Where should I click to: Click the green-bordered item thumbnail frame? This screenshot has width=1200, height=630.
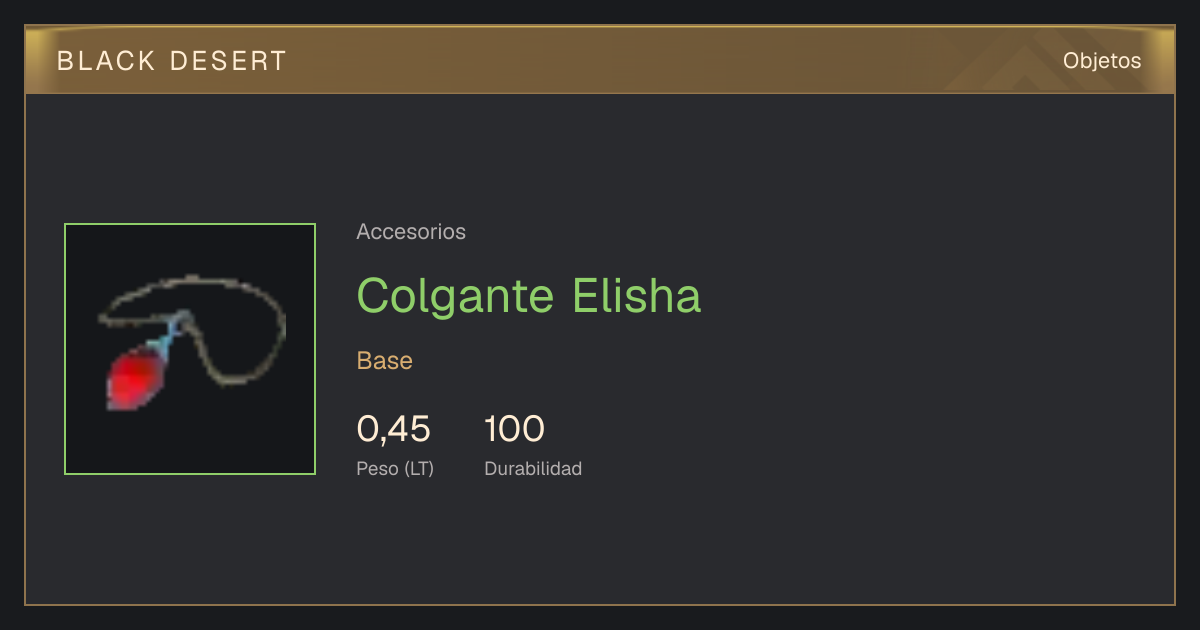coord(190,349)
